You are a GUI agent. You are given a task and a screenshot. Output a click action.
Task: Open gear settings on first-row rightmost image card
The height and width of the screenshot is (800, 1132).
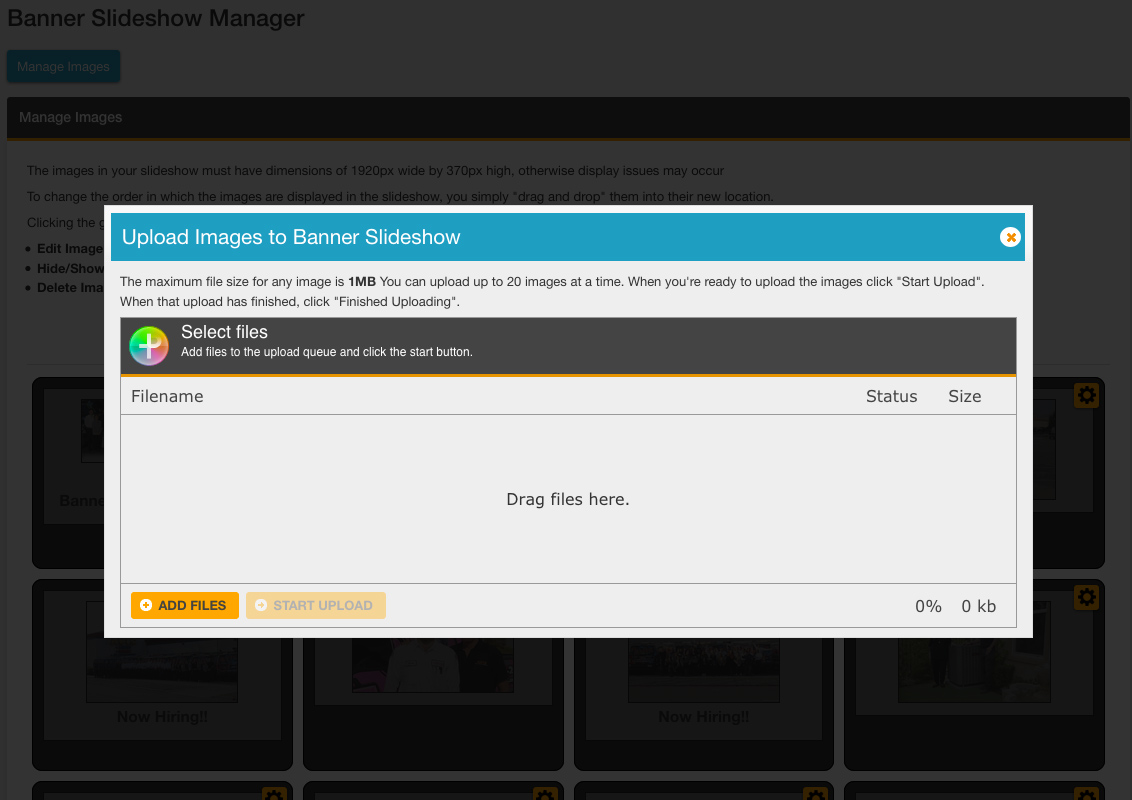point(1086,396)
